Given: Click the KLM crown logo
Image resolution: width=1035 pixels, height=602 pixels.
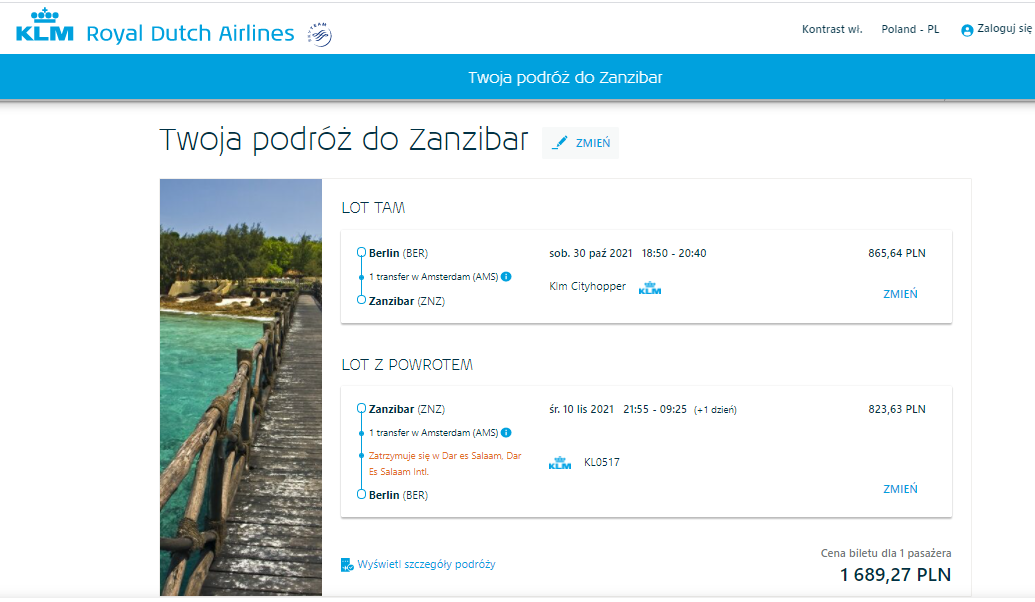Looking at the screenshot, I should pos(44,26).
